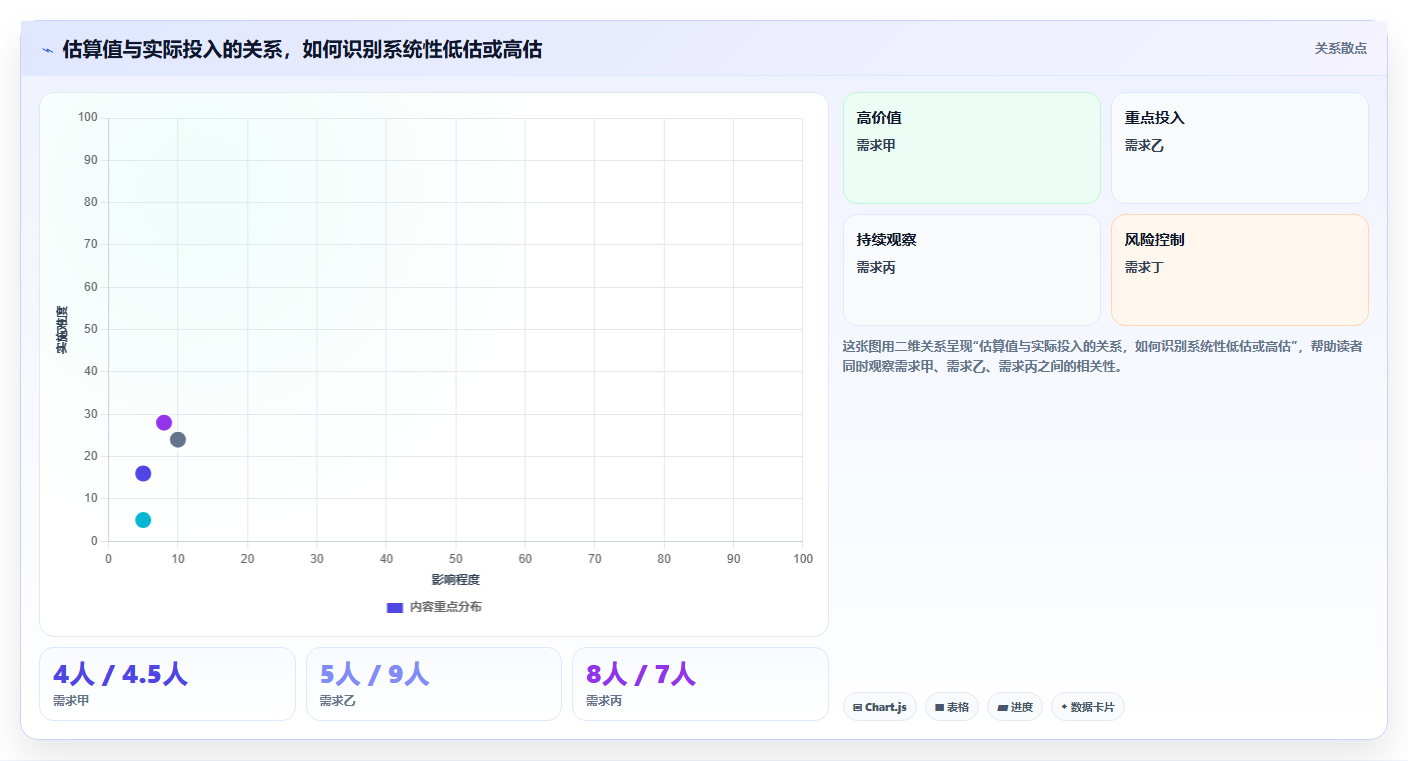1408x761 pixels.
Task: Open the 高价值 需求甲 card
Action: 972,148
